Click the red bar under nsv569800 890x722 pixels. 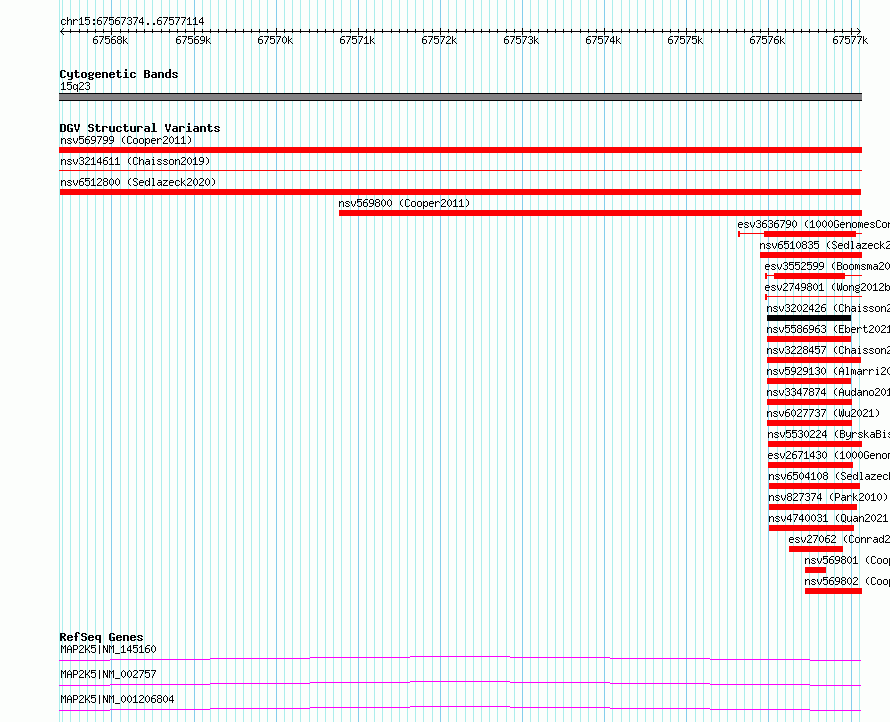(x=601, y=213)
